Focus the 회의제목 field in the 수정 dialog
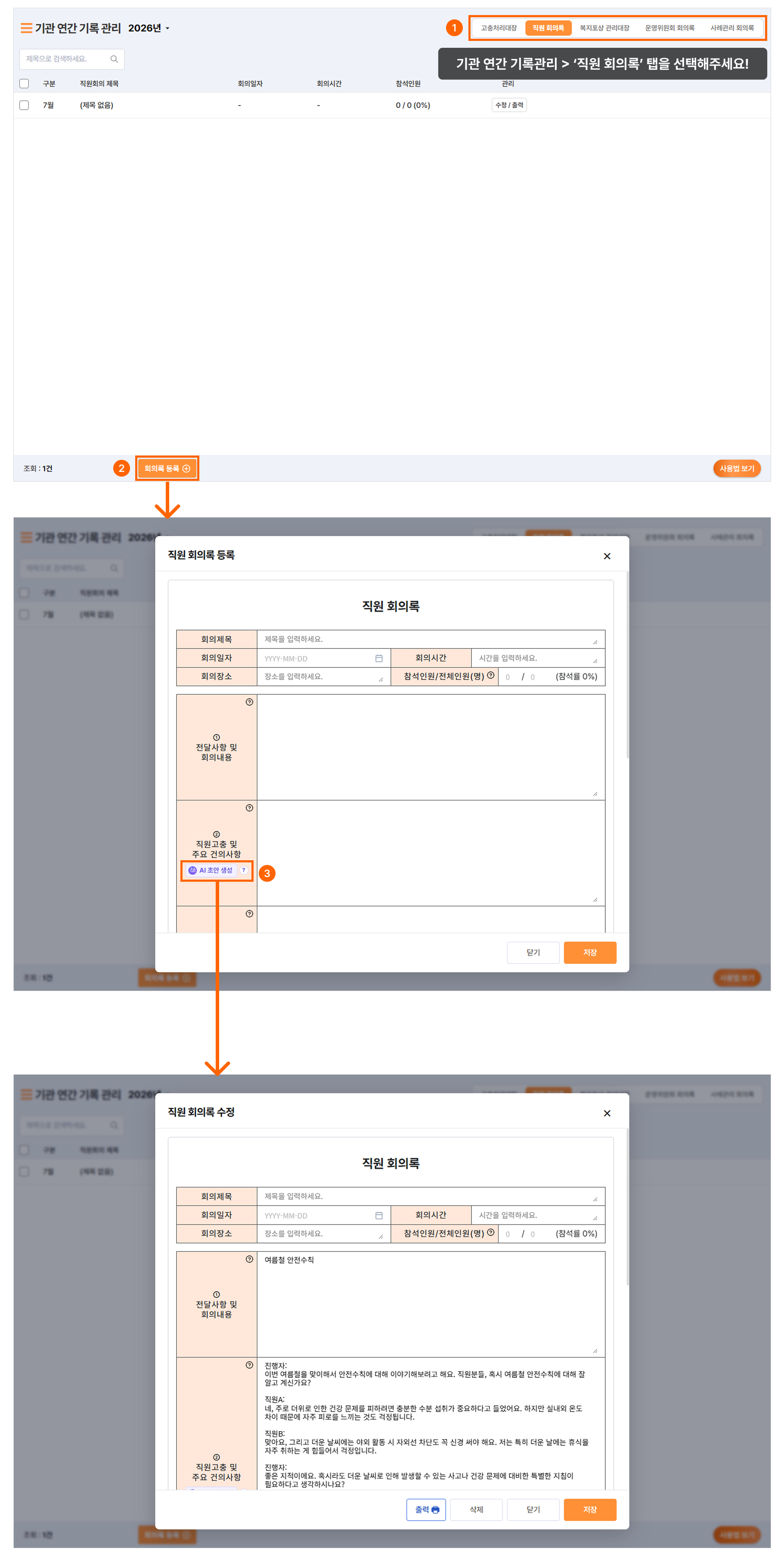 coord(431,1196)
